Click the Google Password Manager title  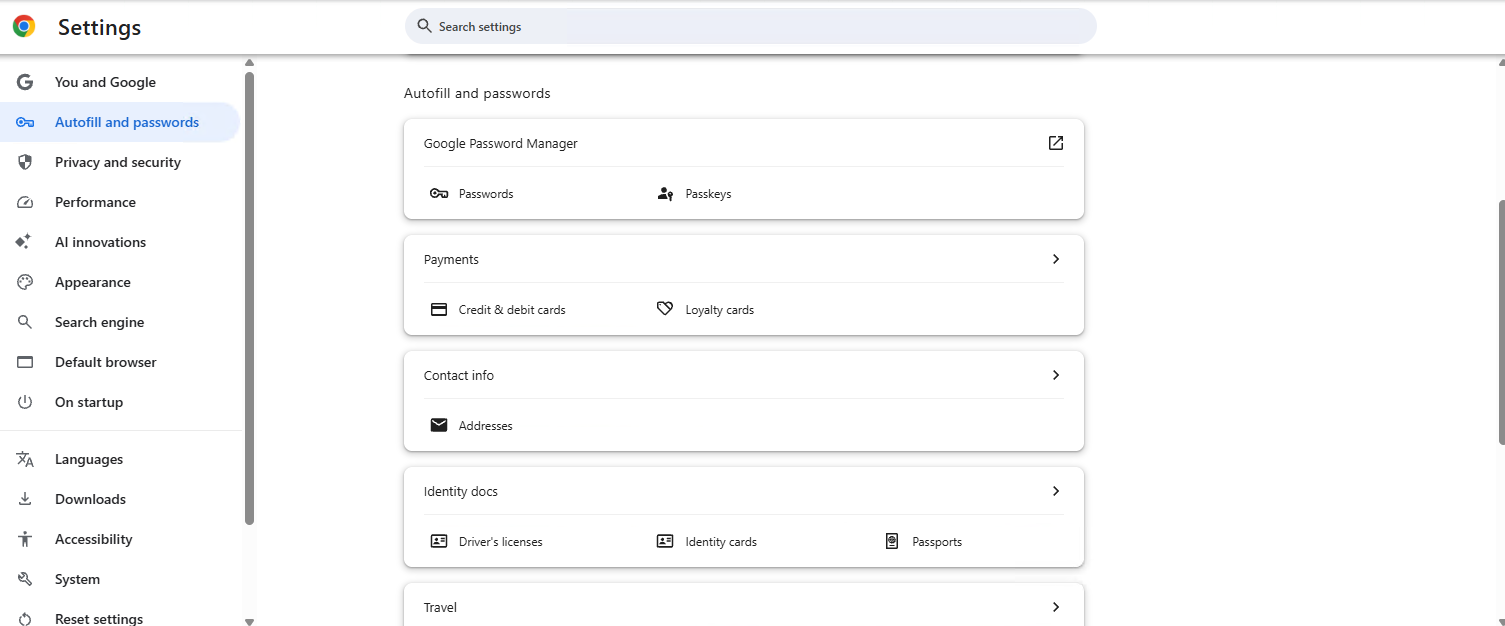coord(500,143)
